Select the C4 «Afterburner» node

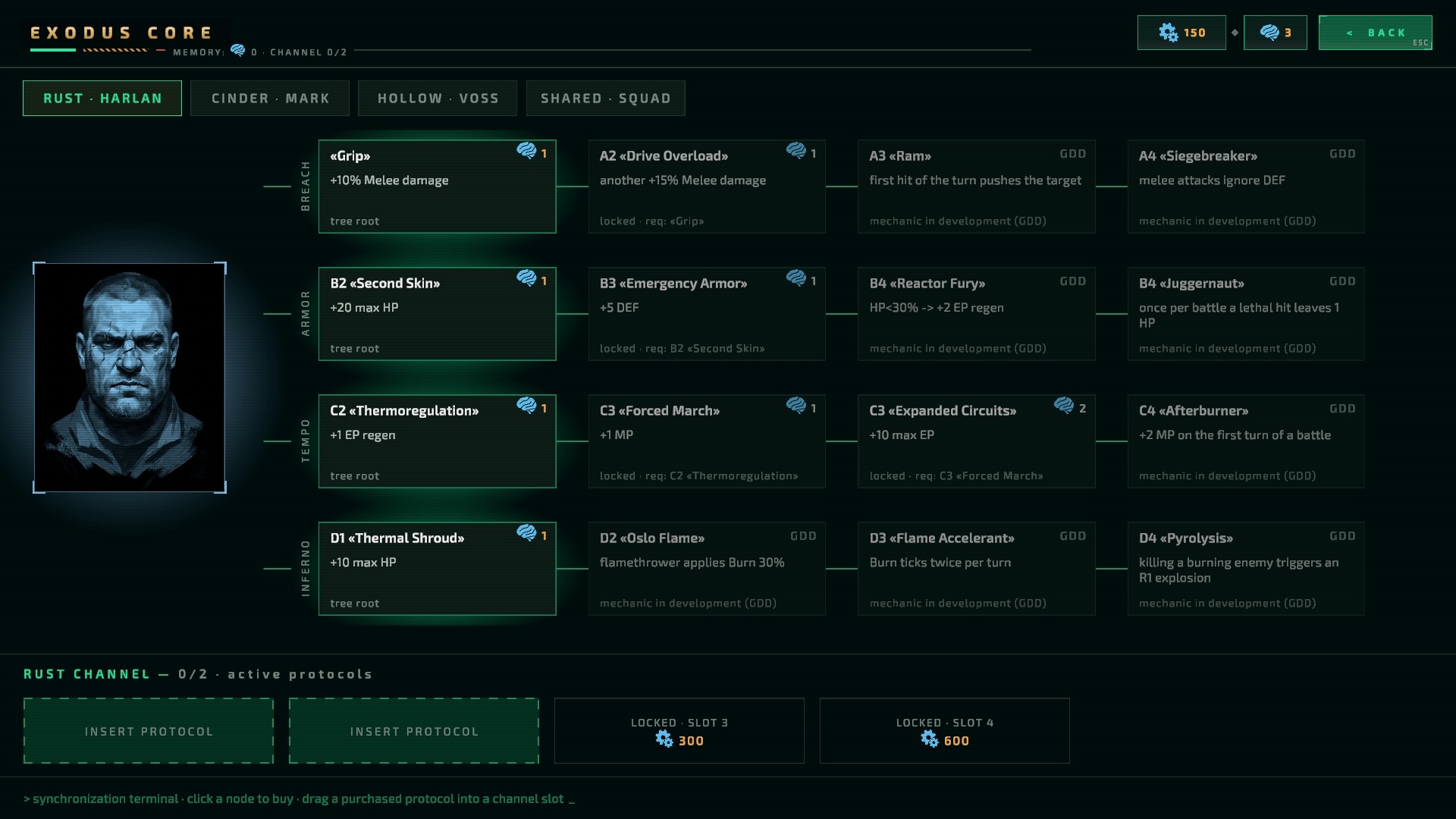pyautogui.click(x=1246, y=441)
